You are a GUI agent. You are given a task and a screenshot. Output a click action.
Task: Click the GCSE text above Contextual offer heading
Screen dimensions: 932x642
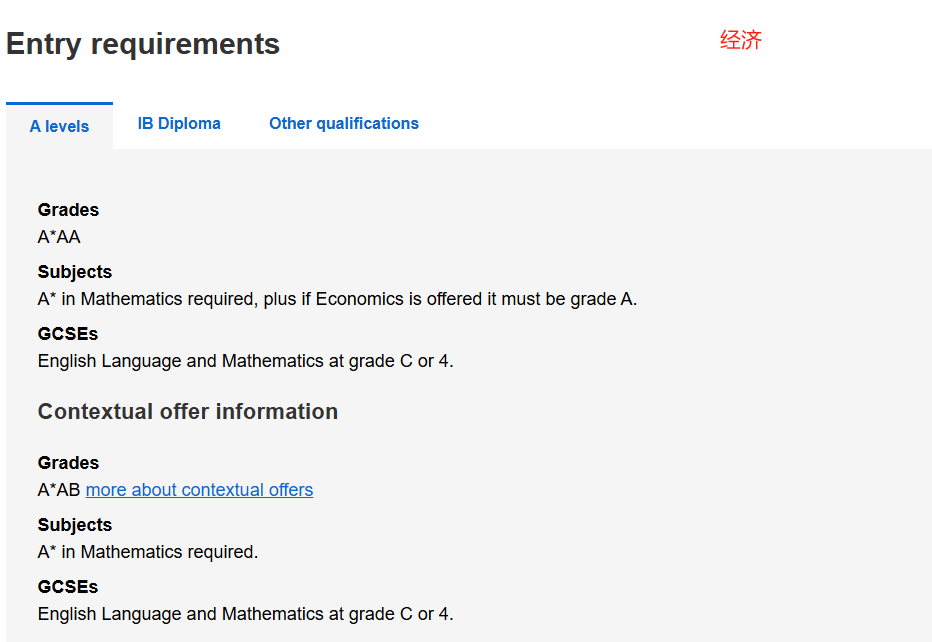(245, 361)
